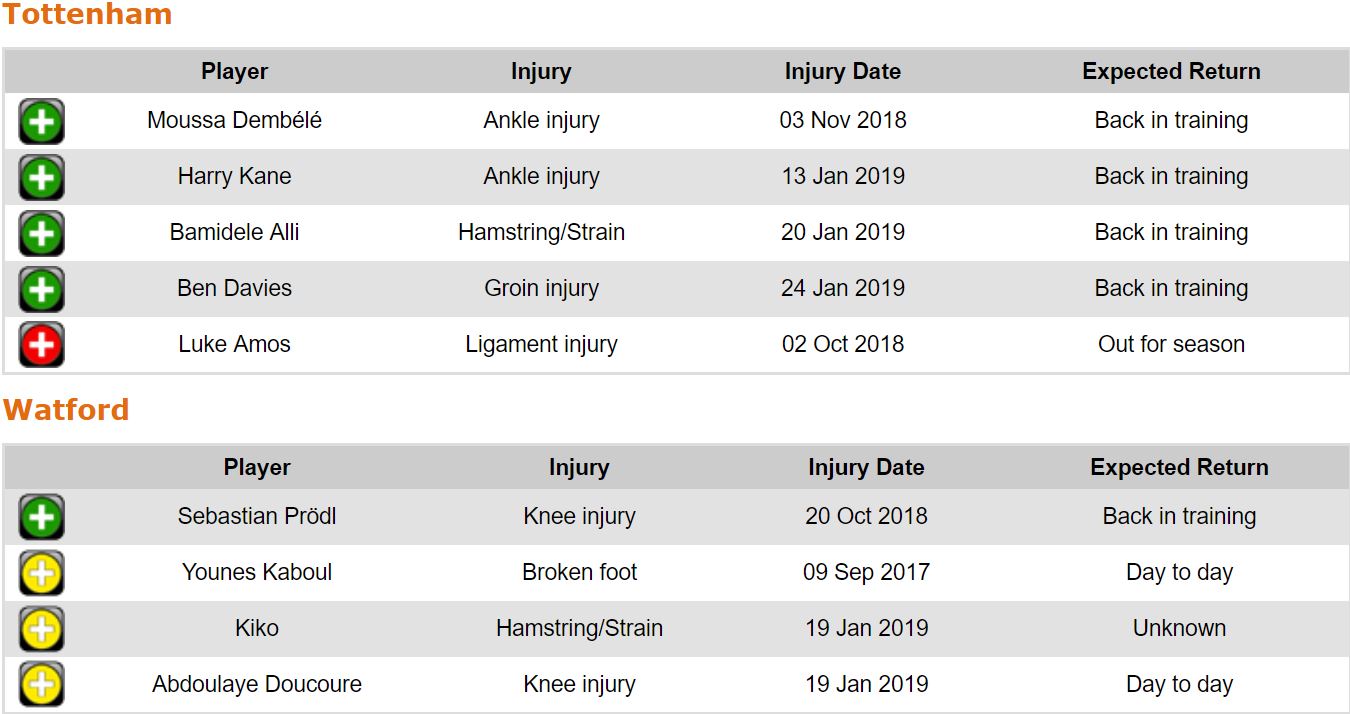Select player name Harry Kane
The width and height of the screenshot is (1350, 714).
tap(235, 177)
